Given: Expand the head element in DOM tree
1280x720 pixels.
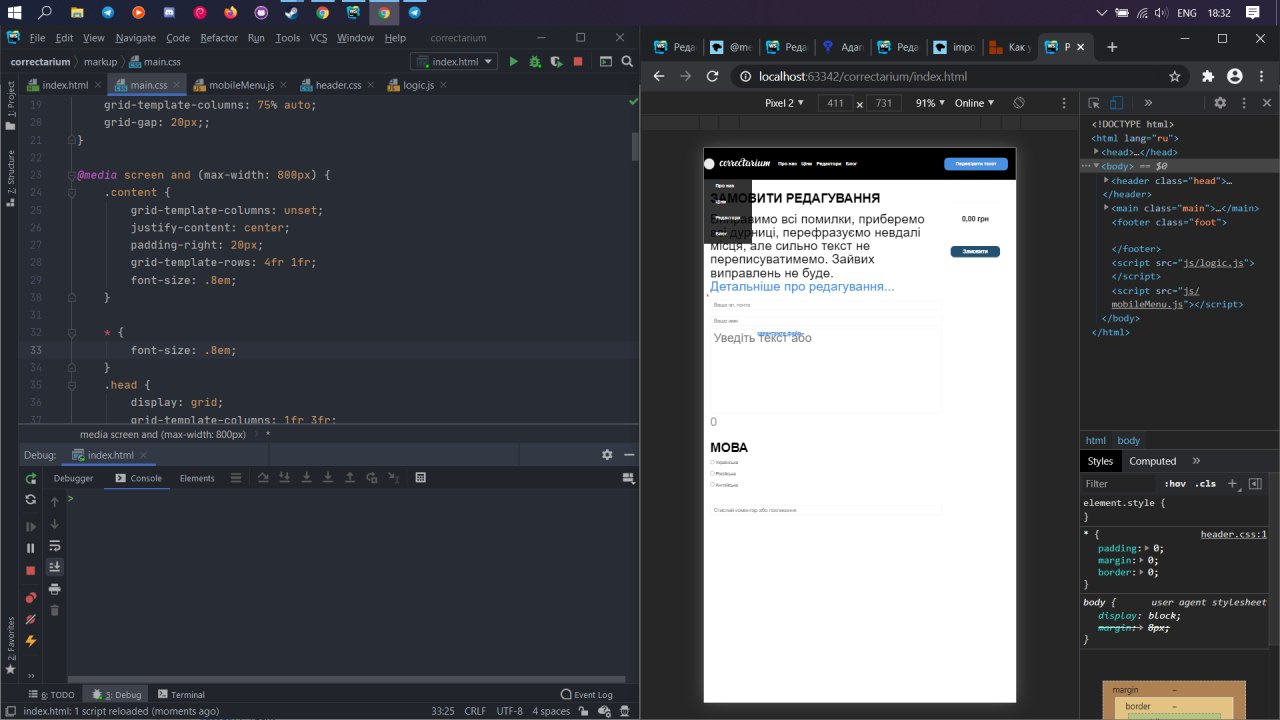Looking at the screenshot, I should coord(1097,152).
